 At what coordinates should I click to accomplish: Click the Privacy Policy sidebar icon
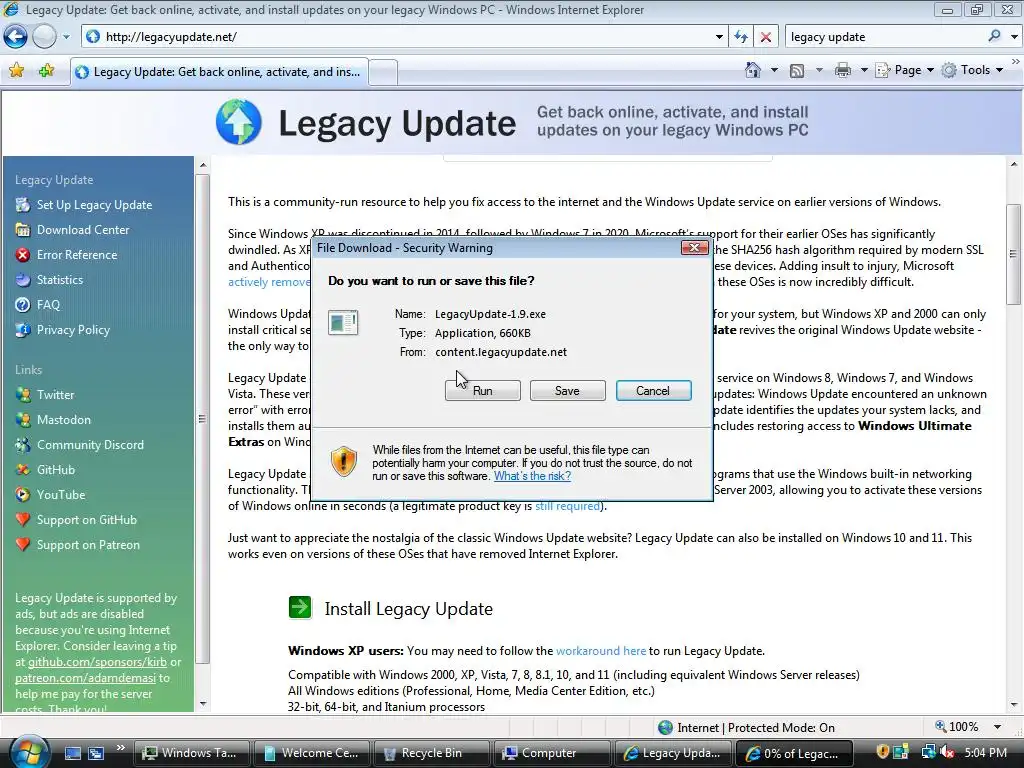[x=23, y=330]
